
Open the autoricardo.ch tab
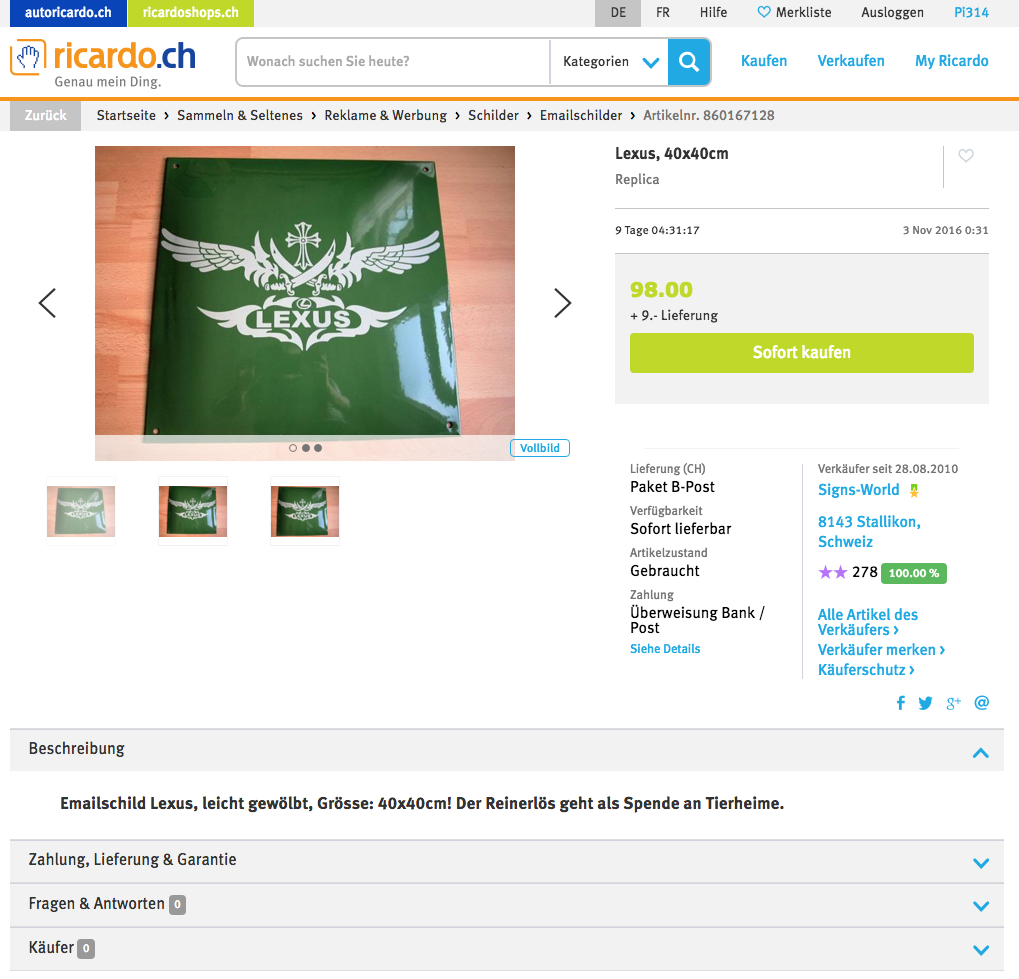tap(68, 13)
